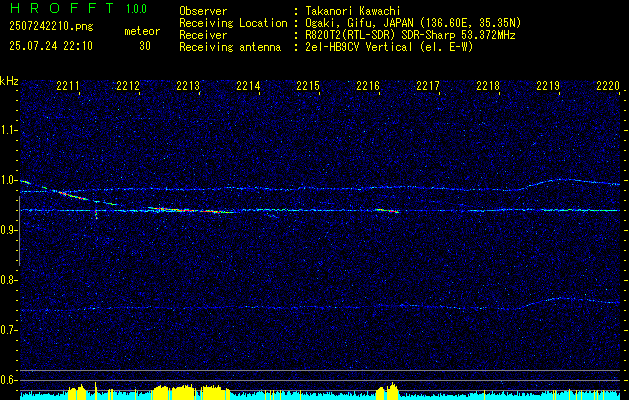Click antenna value 2el-HB9CV Vertical
The height and width of the screenshot is (400, 629).
[389, 47]
